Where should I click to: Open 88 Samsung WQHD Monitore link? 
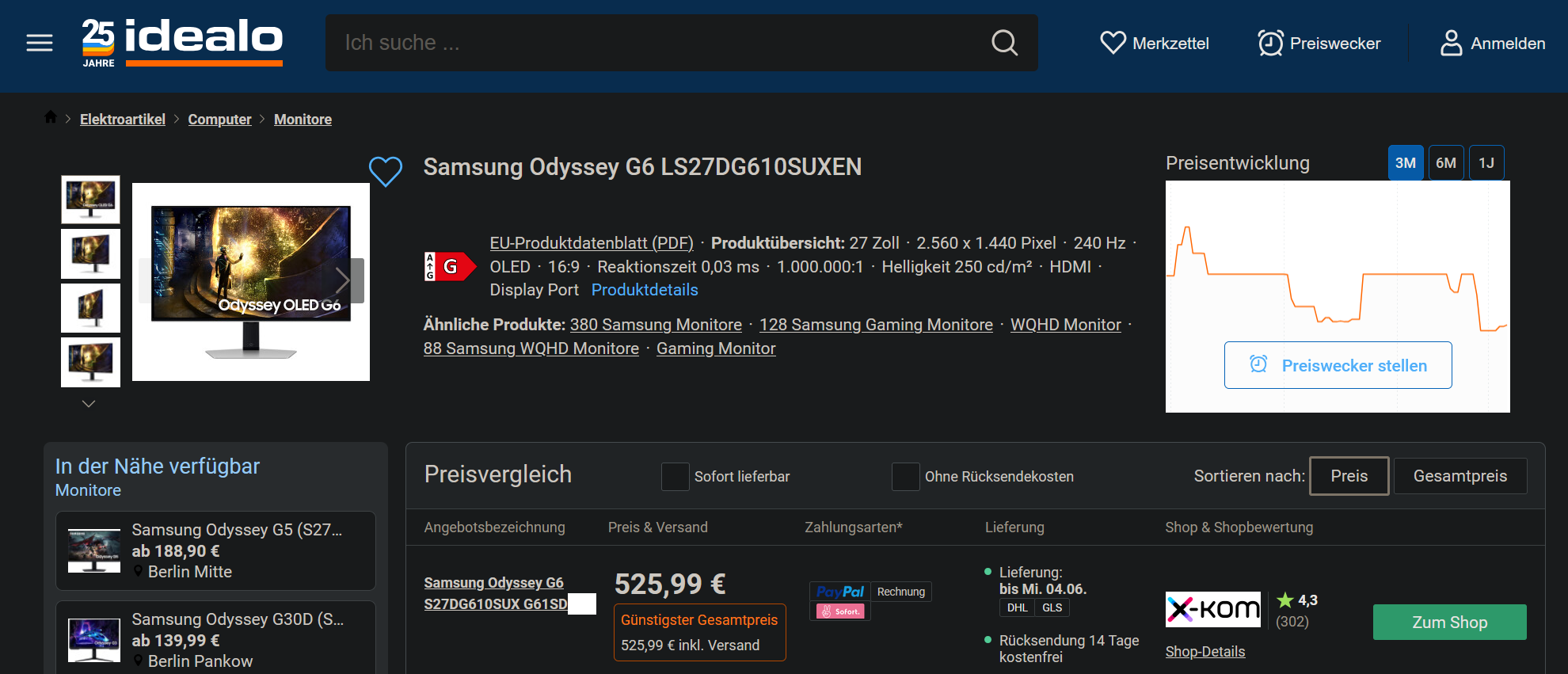point(531,348)
